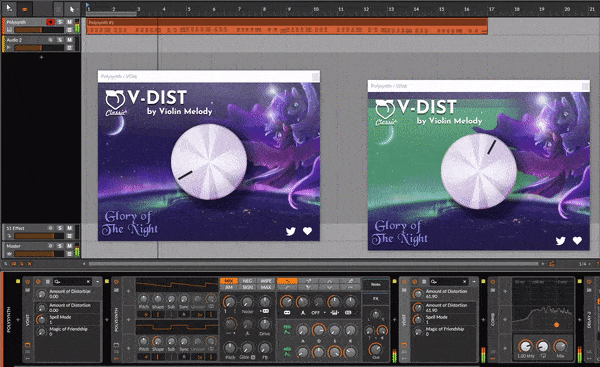The height and width of the screenshot is (367, 600).
Task: Click the heart icon in right V-DIST window
Action: [x=577, y=240]
